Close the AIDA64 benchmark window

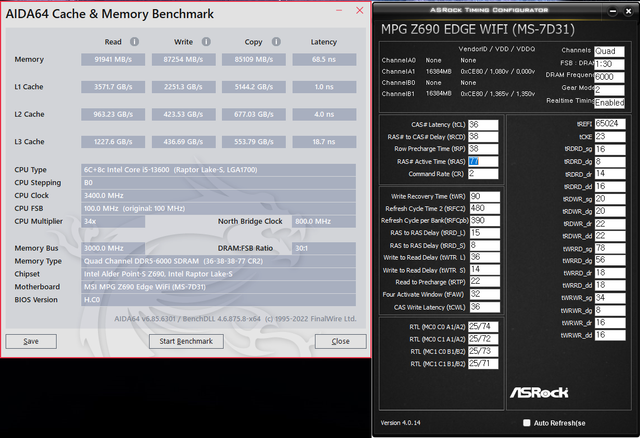coord(360,10)
